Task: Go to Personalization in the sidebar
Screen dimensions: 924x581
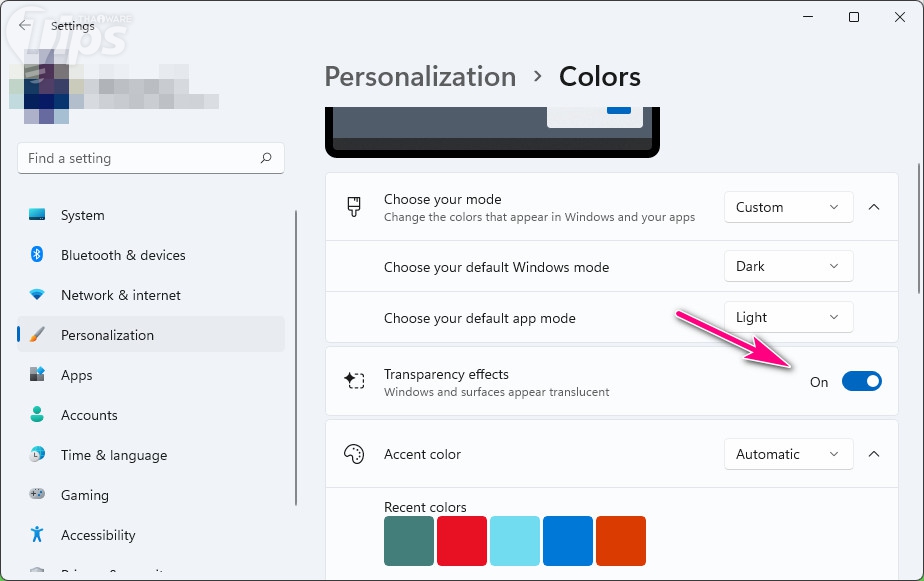Action: tap(107, 335)
